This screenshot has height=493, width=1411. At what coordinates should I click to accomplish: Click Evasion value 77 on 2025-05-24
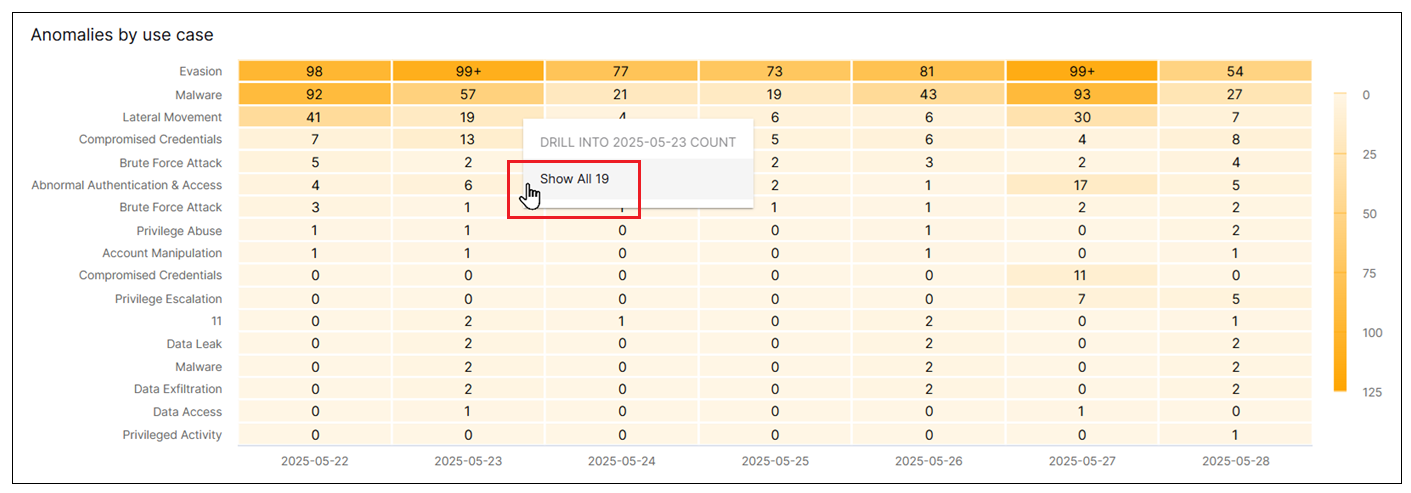(622, 71)
